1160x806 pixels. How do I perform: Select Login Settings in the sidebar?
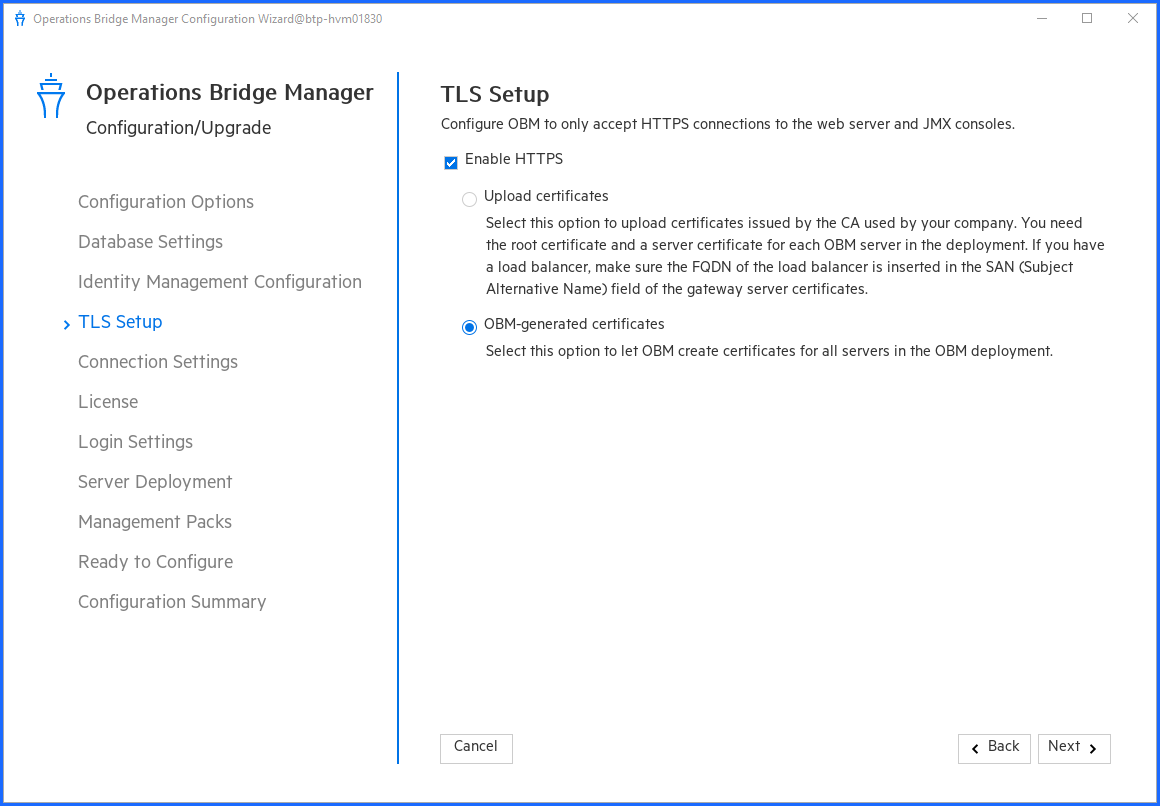135,442
